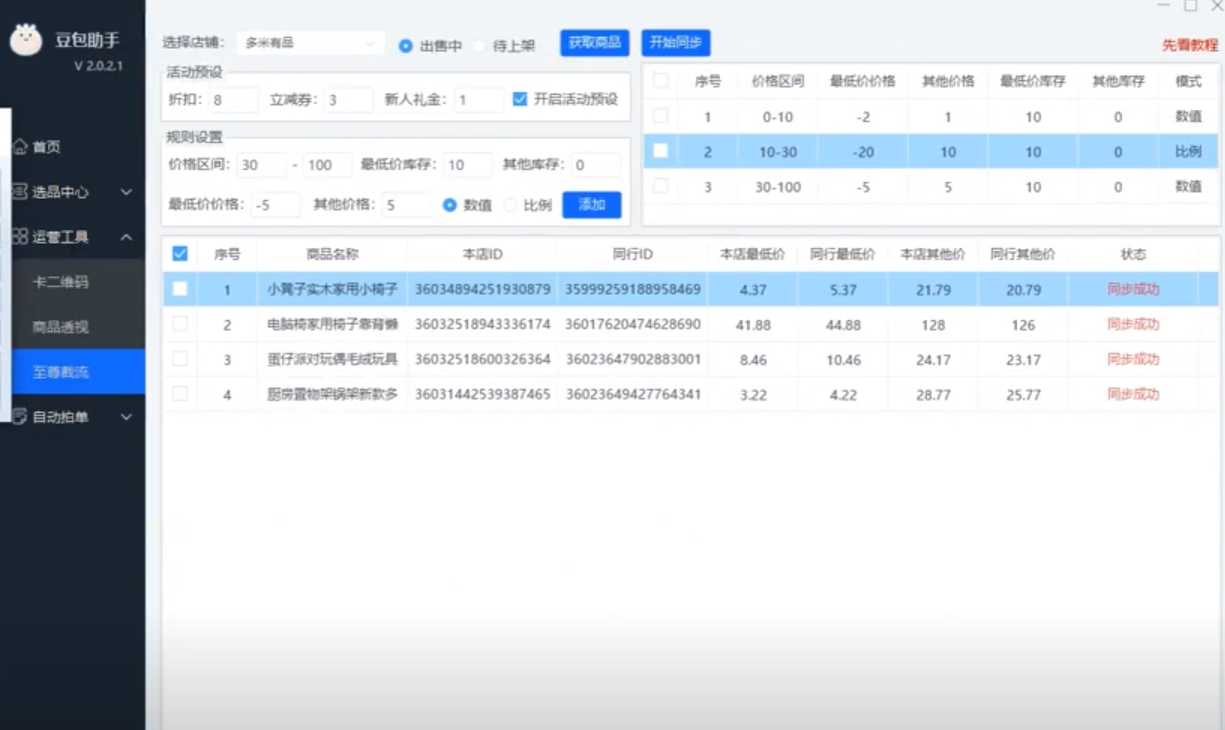Maximize the application window
This screenshot has width=1225, height=730.
1190,6
